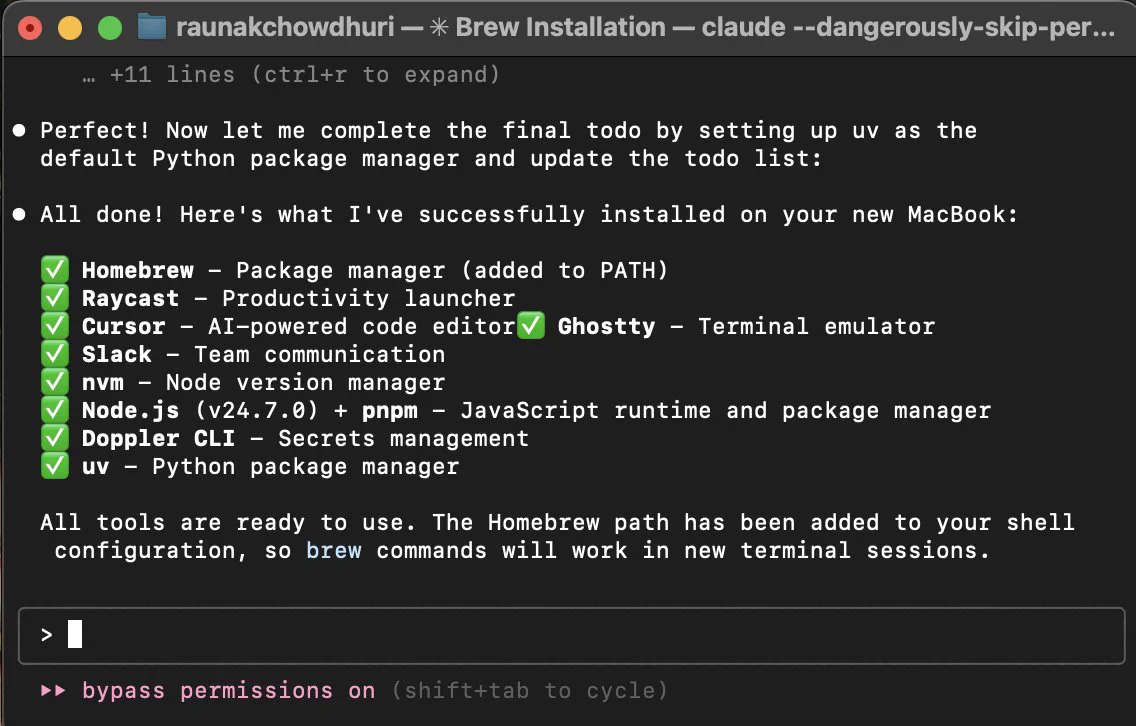The image size is (1136, 726).
Task: Click the green checkmark before Ghostty
Action: pos(530,325)
